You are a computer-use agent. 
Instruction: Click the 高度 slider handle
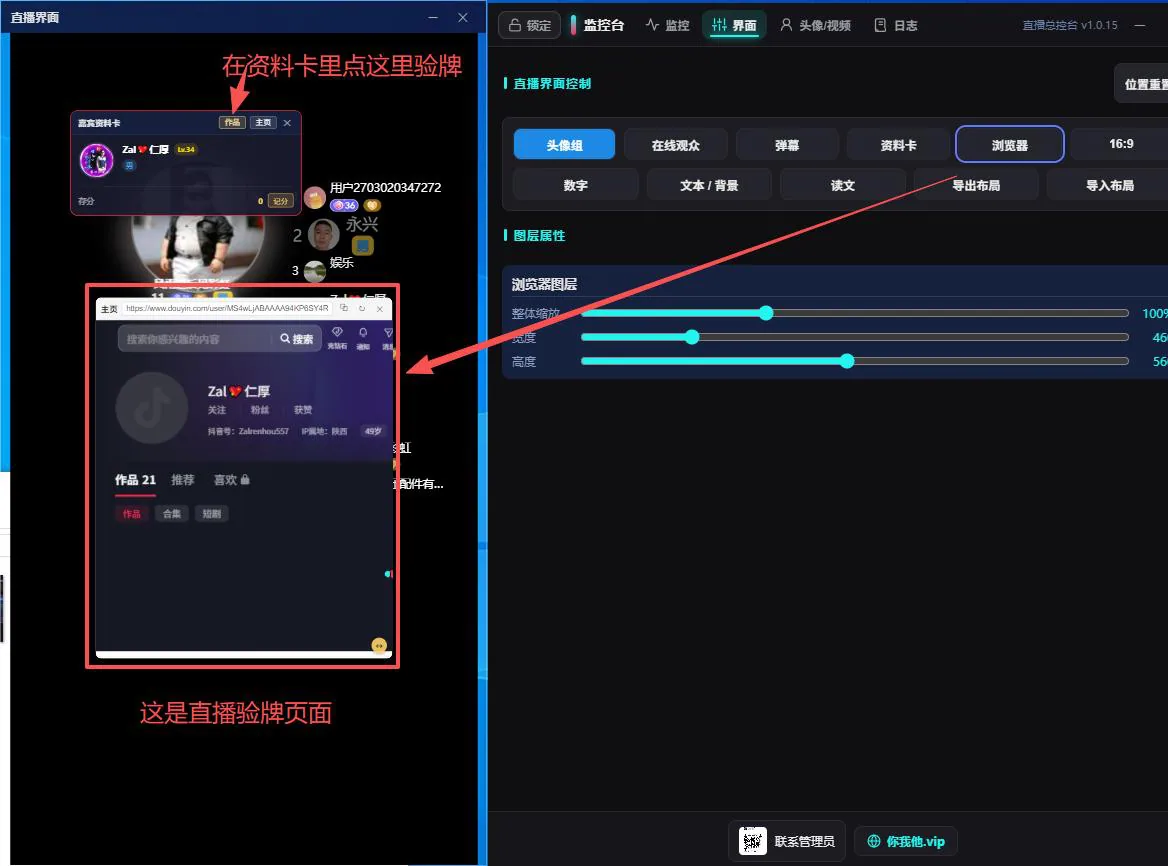[x=846, y=361]
